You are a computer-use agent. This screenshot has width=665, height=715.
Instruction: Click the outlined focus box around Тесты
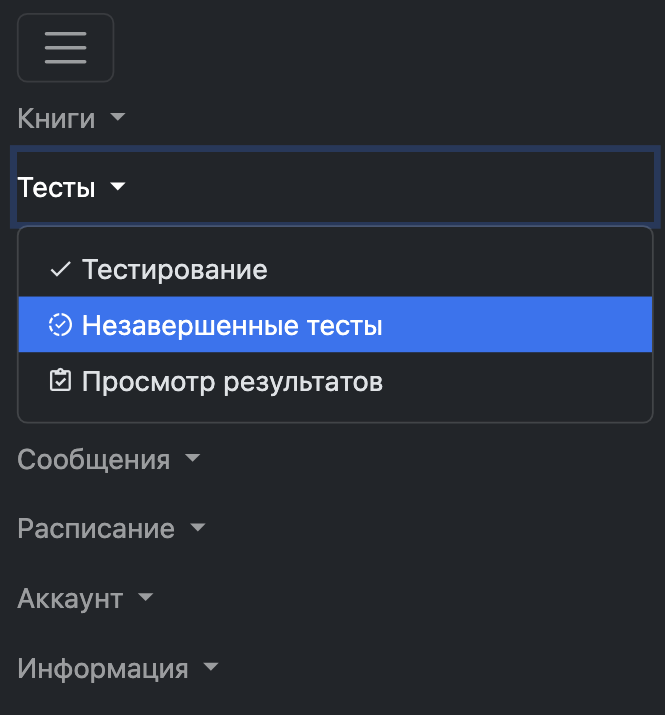(400, 187)
